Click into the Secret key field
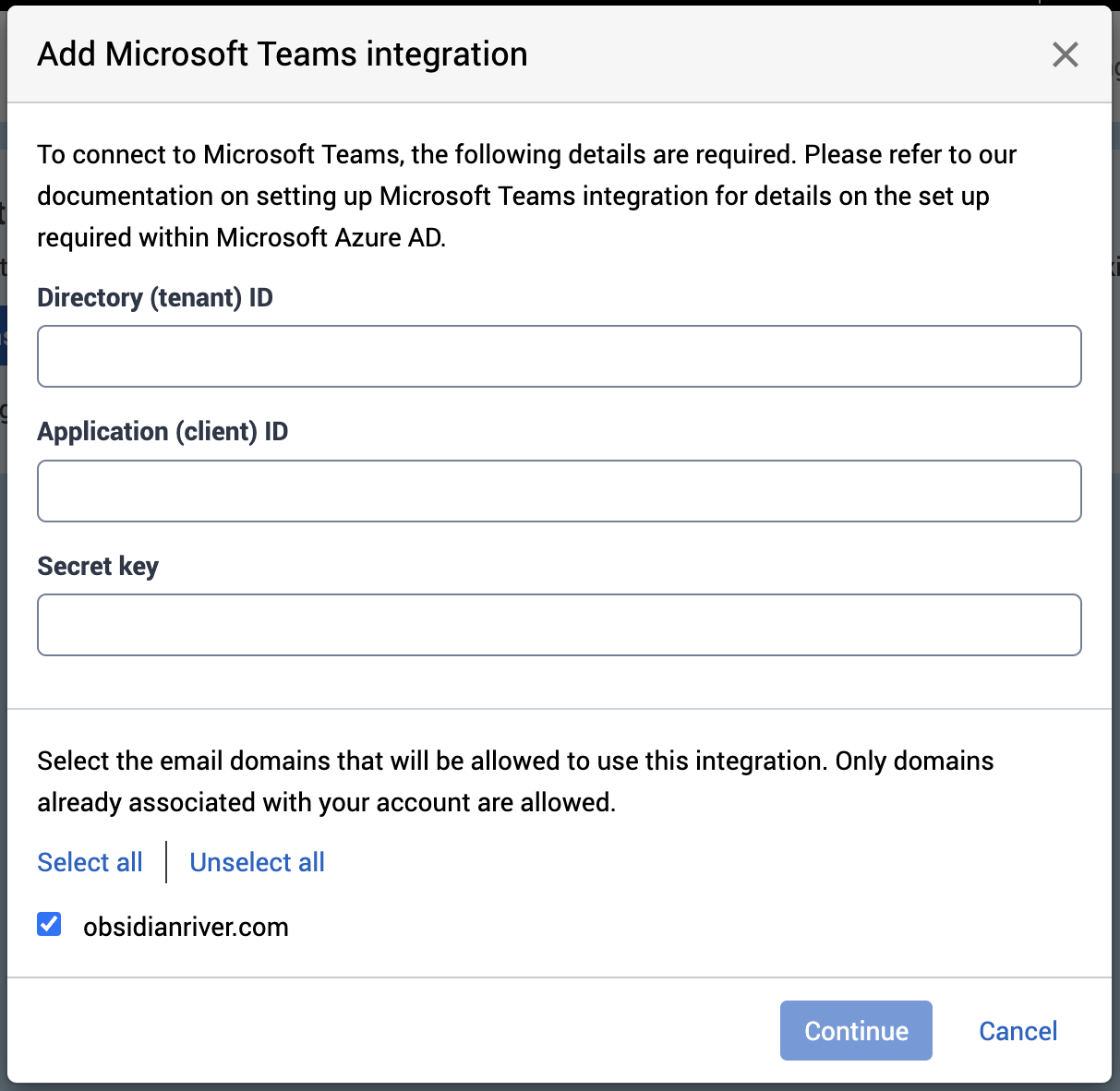Screen dimensions: 1120x1091 pos(559,625)
